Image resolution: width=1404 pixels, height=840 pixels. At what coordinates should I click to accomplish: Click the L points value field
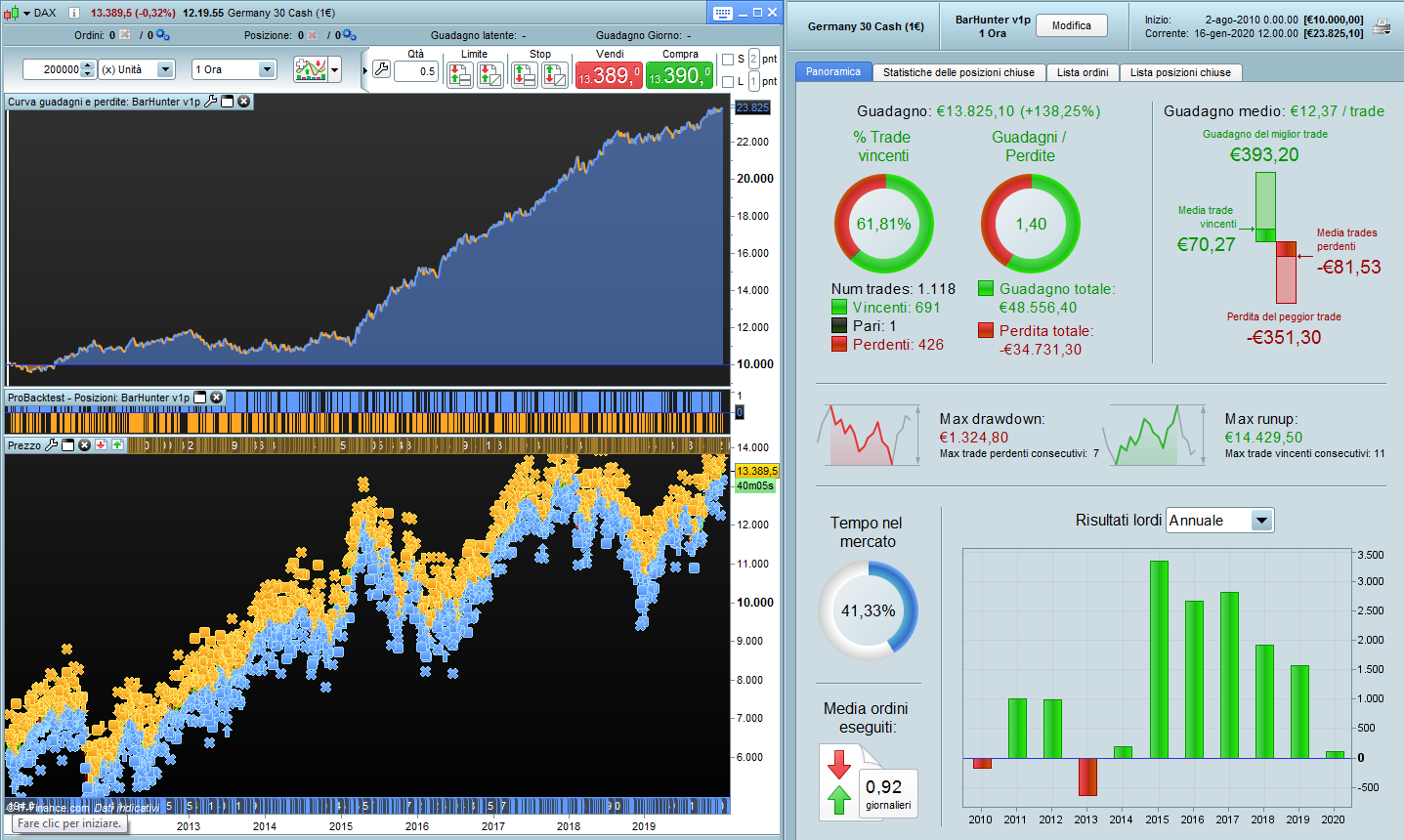tap(753, 82)
